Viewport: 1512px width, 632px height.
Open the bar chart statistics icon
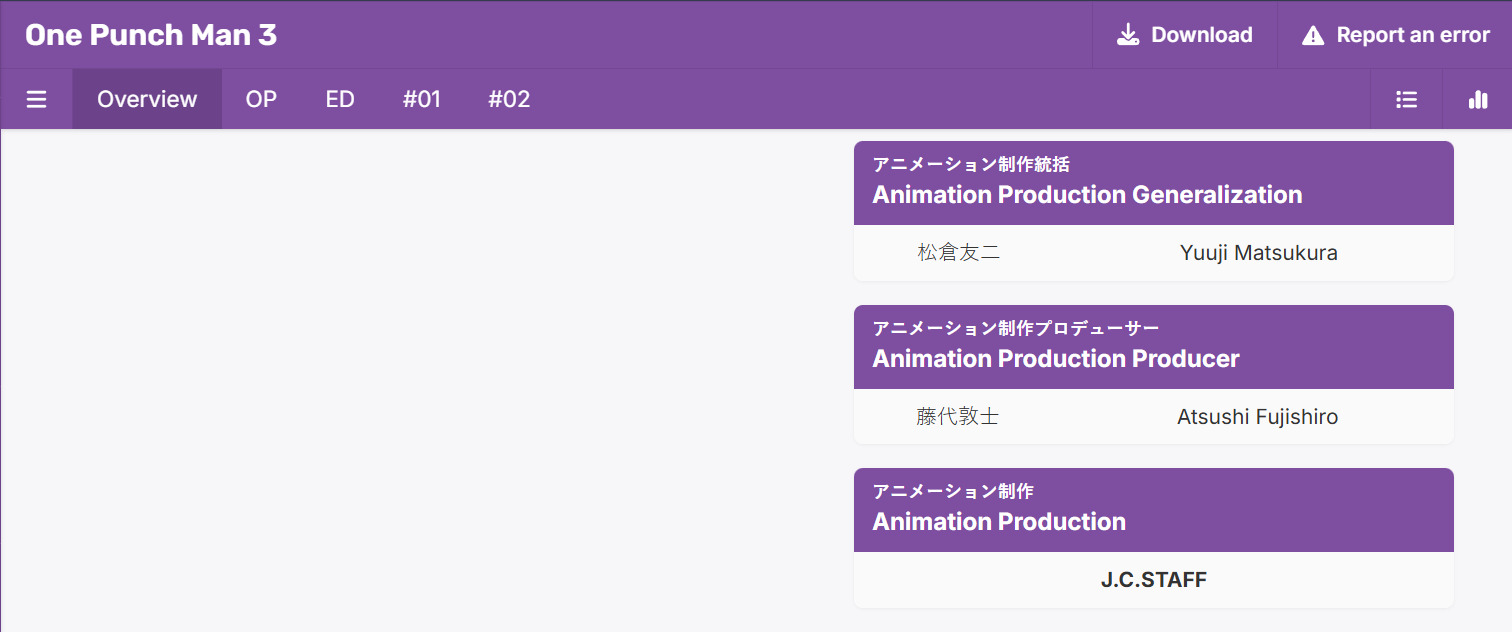[1477, 99]
